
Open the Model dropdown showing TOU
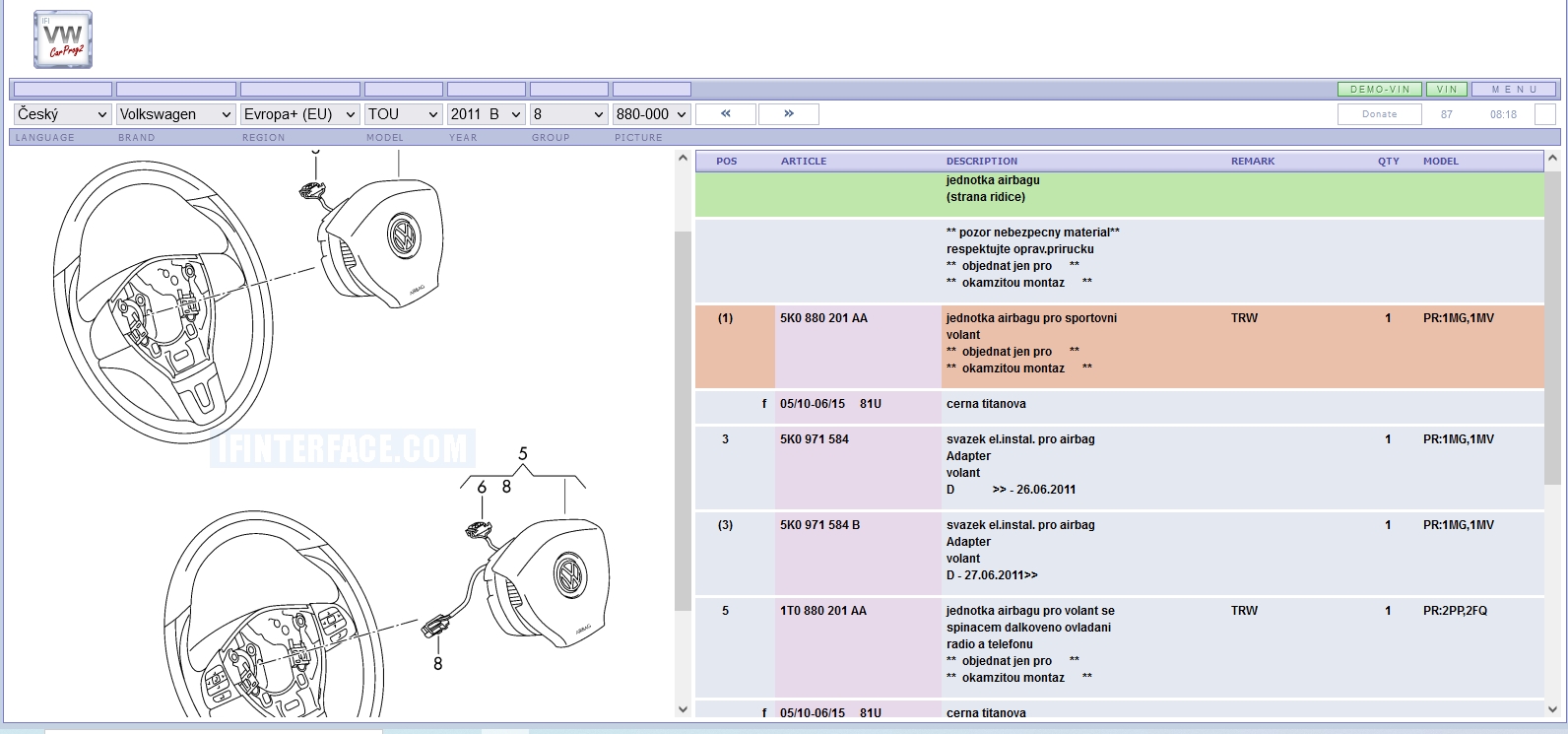[404, 114]
